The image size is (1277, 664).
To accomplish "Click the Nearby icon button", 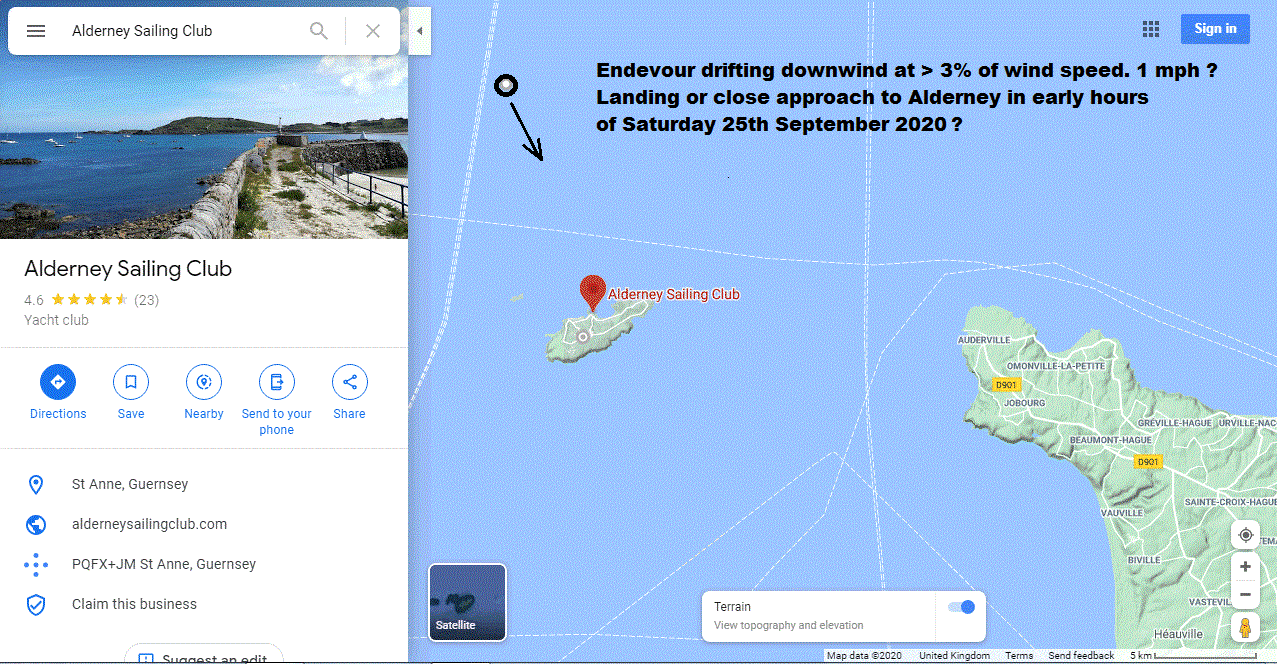I will pos(204,382).
